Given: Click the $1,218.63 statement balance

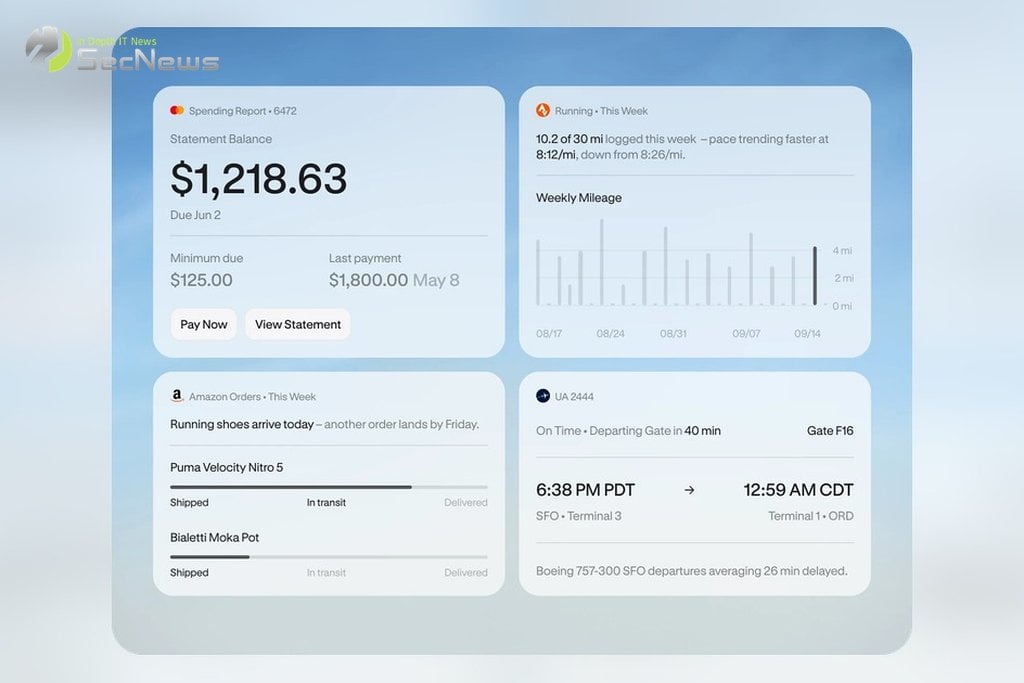Looking at the screenshot, I should coord(259,178).
